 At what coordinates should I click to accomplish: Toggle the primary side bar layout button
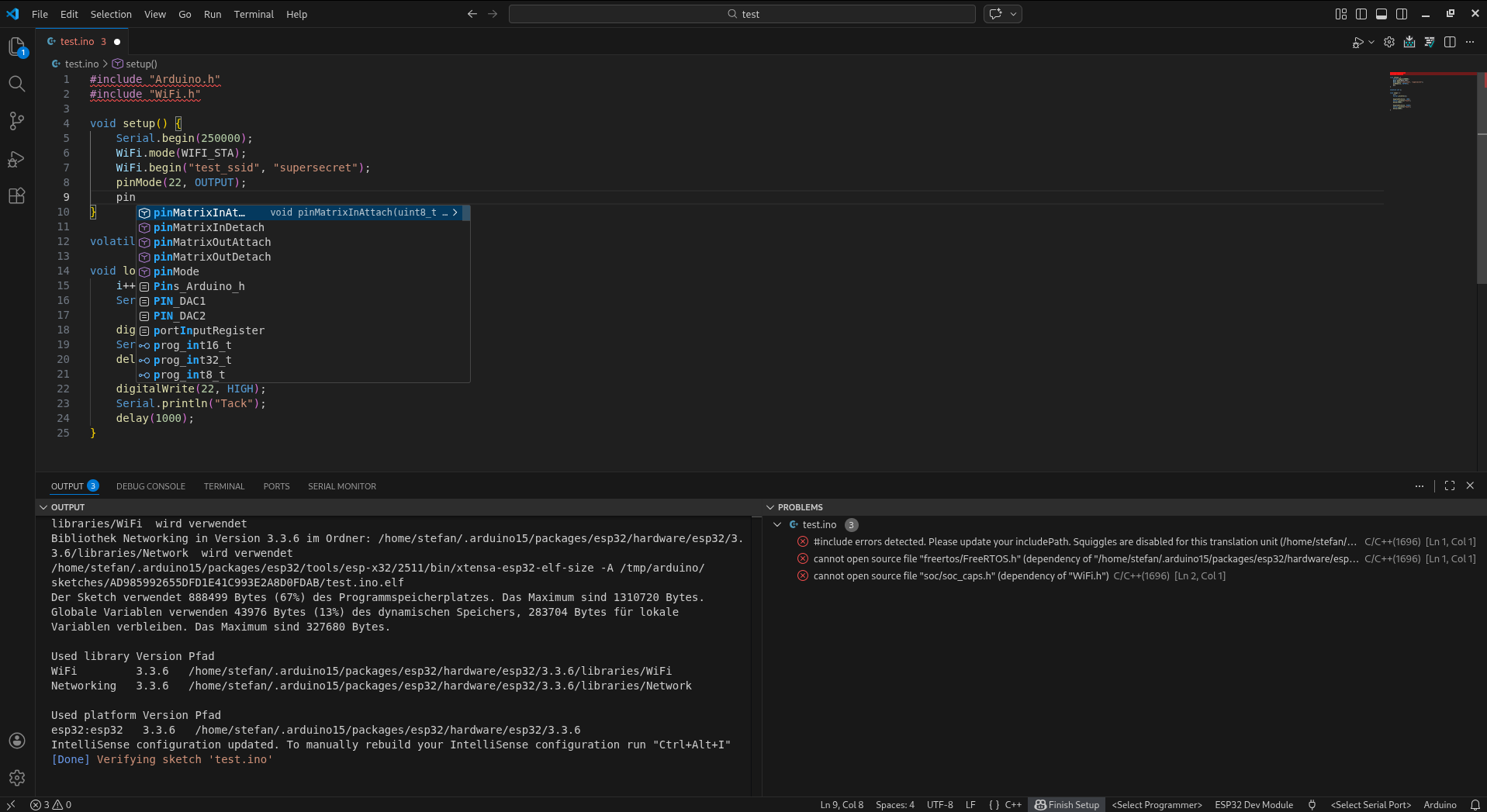(1361, 14)
